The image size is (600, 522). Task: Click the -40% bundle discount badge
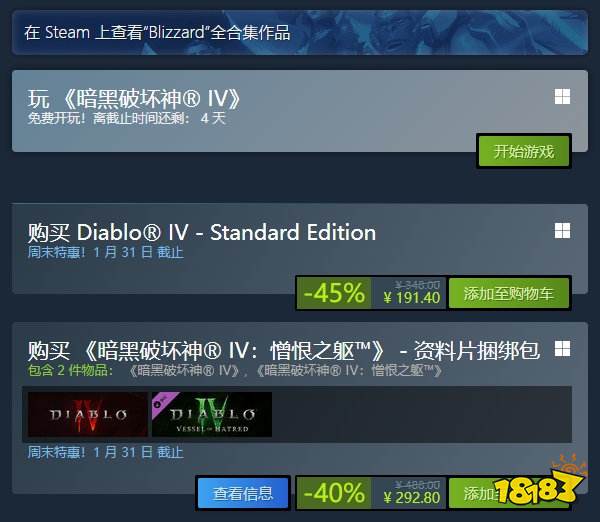[334, 493]
